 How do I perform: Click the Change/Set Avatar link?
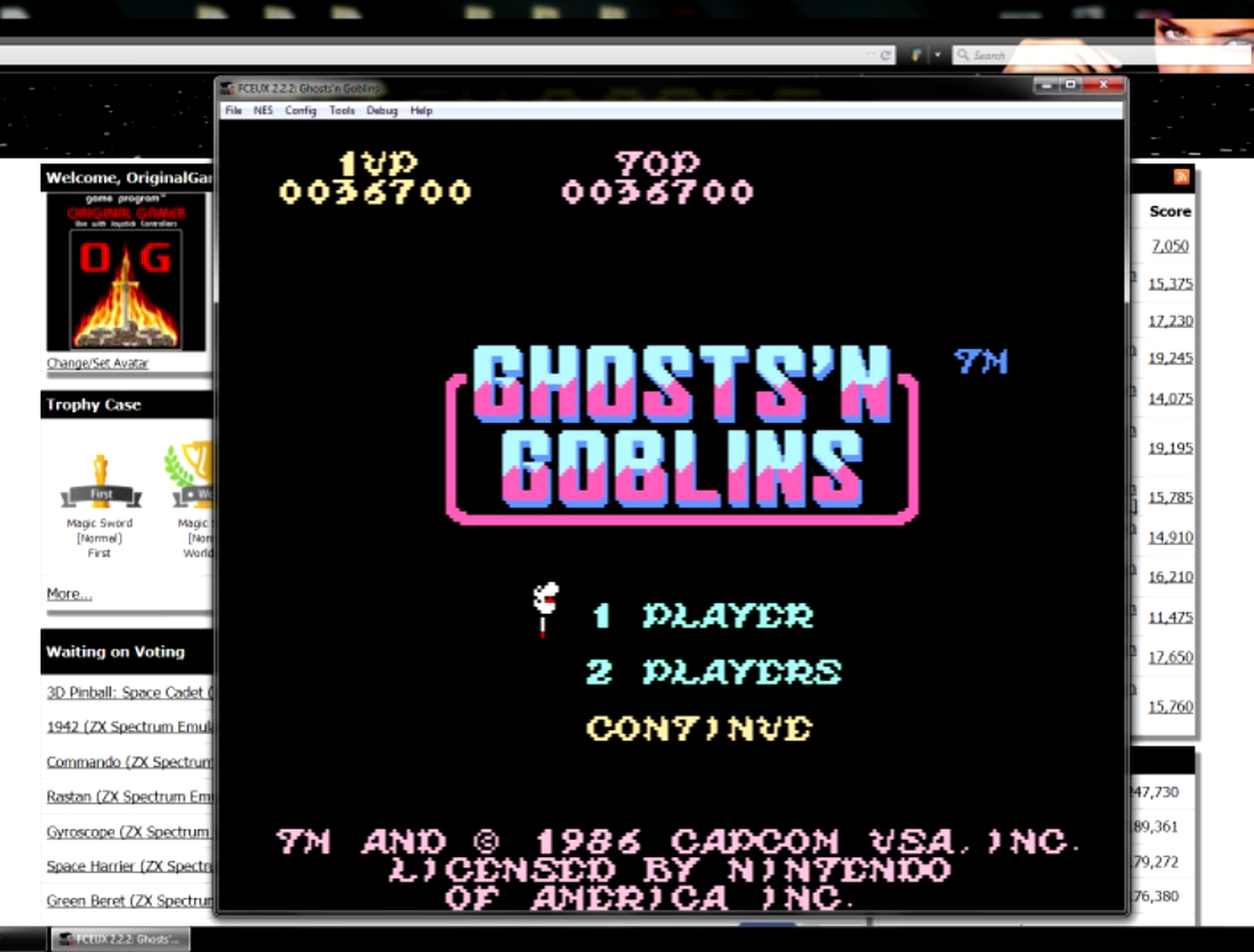point(98,363)
